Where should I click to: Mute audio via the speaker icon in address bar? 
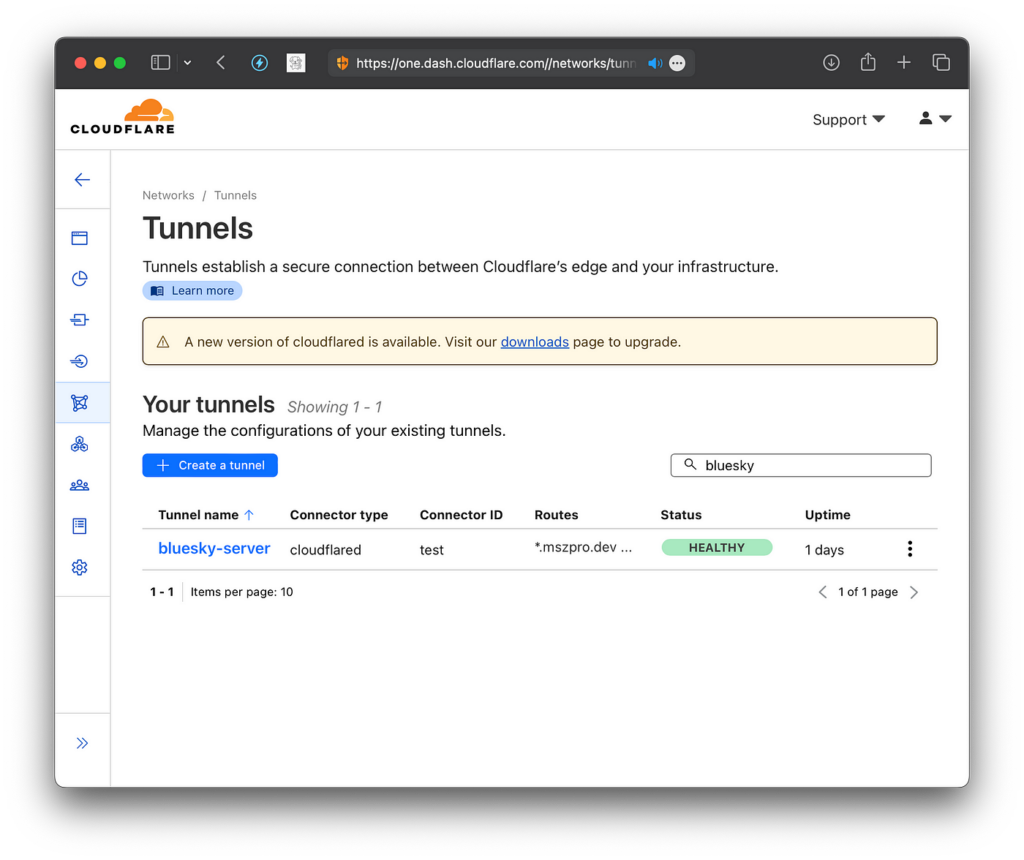tap(654, 62)
